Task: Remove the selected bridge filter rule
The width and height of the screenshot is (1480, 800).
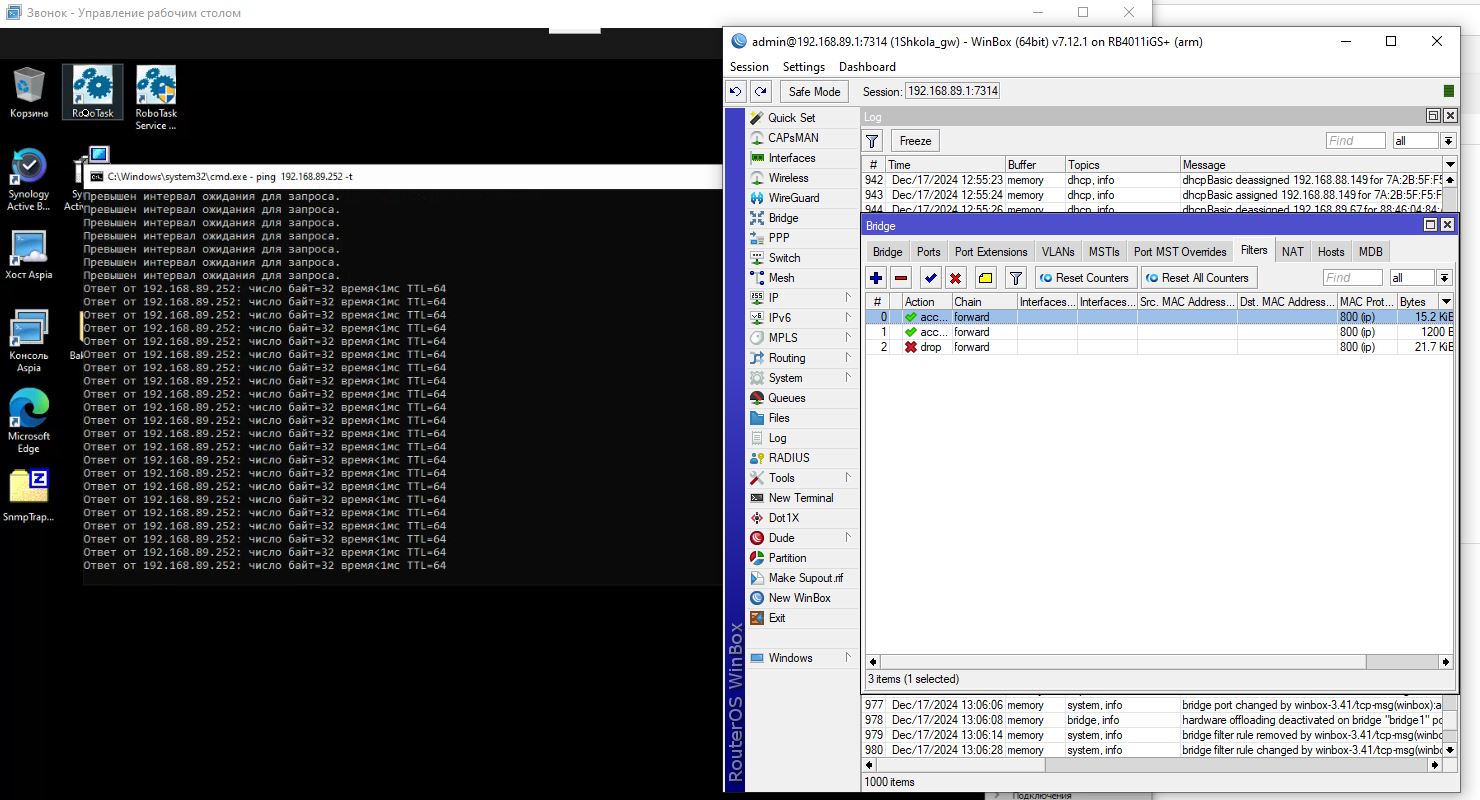Action: pyautogui.click(x=901, y=278)
